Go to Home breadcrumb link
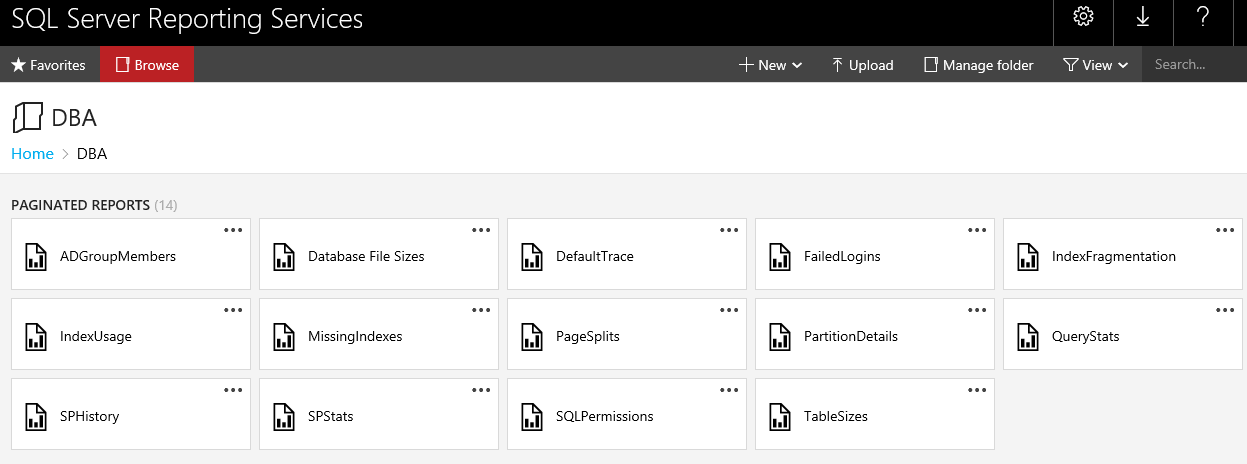 click(32, 154)
